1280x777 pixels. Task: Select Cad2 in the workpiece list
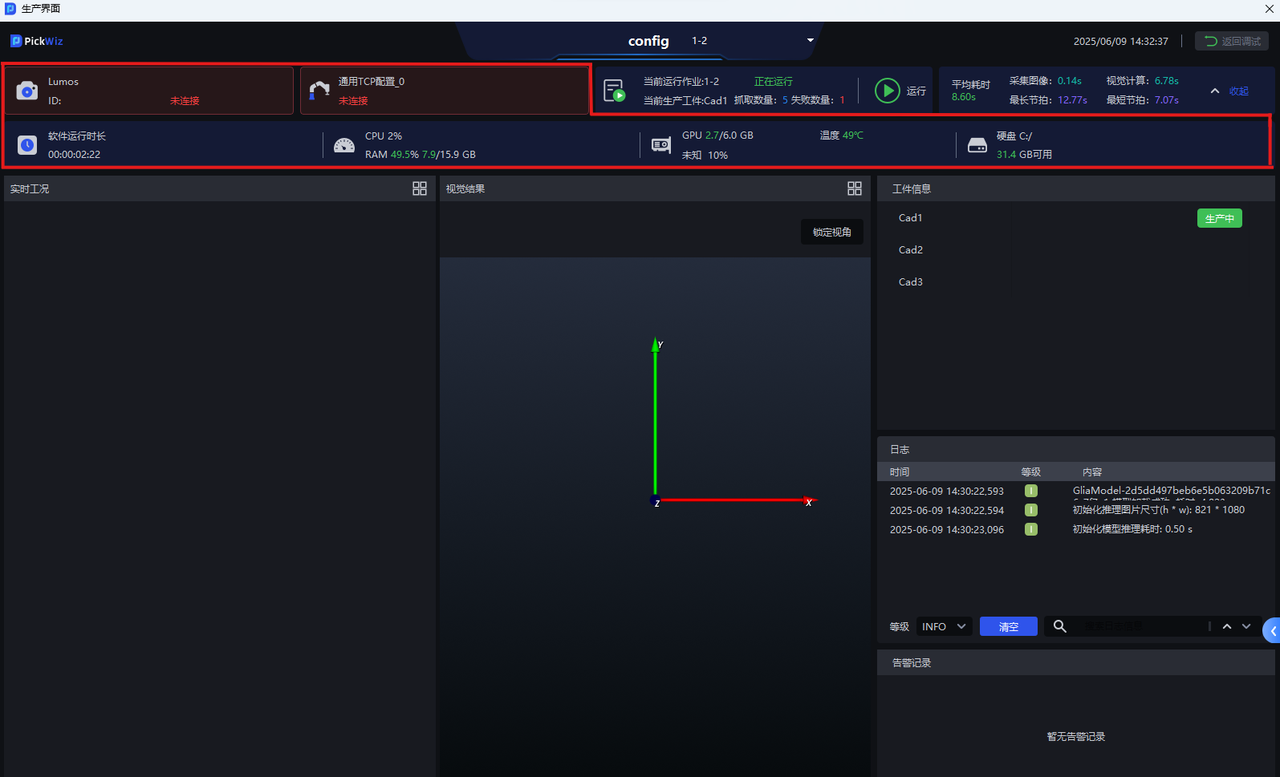[x=911, y=250]
